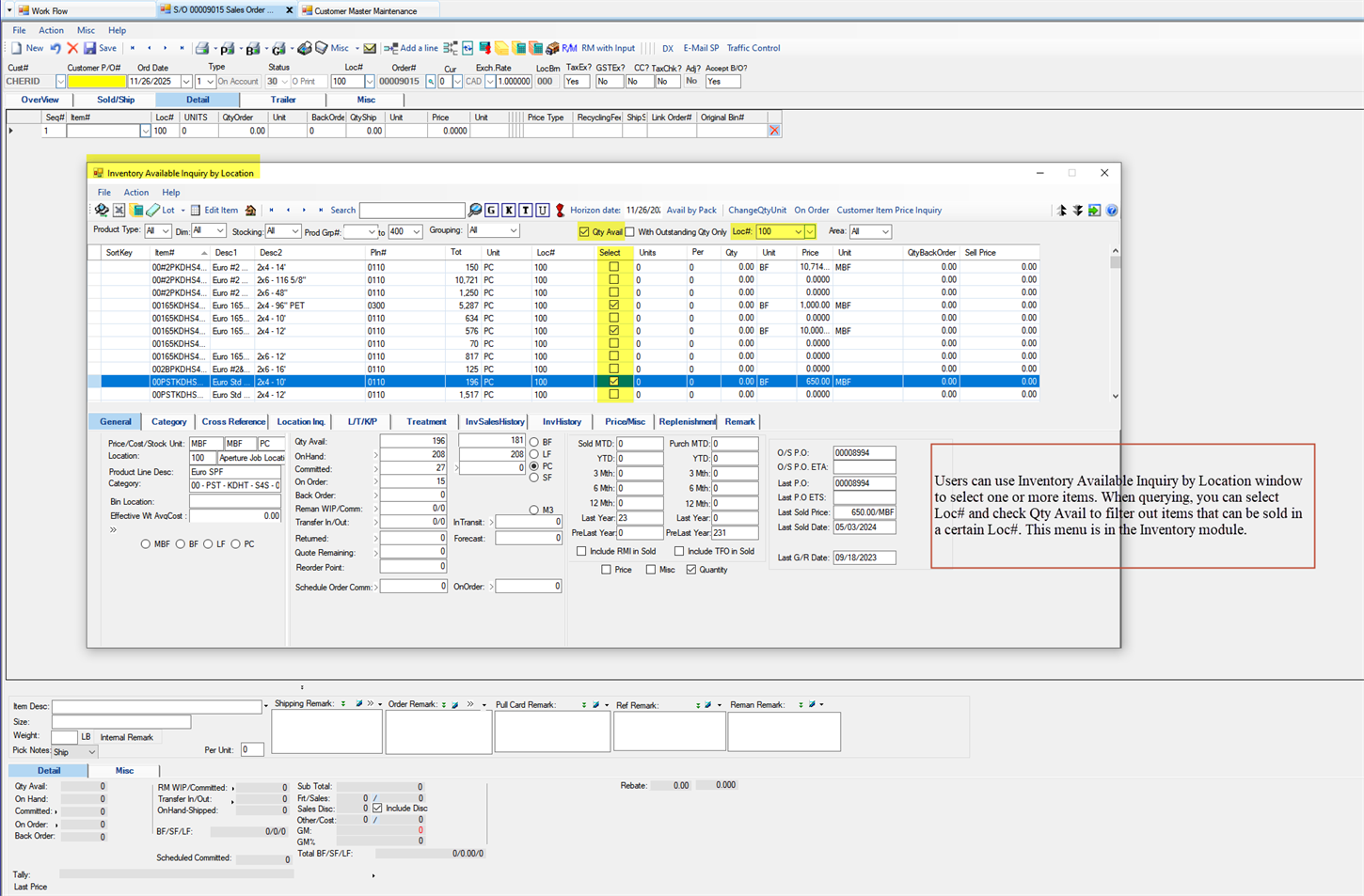Open the Loc# dropdown in inquiry filter

[x=799, y=232]
